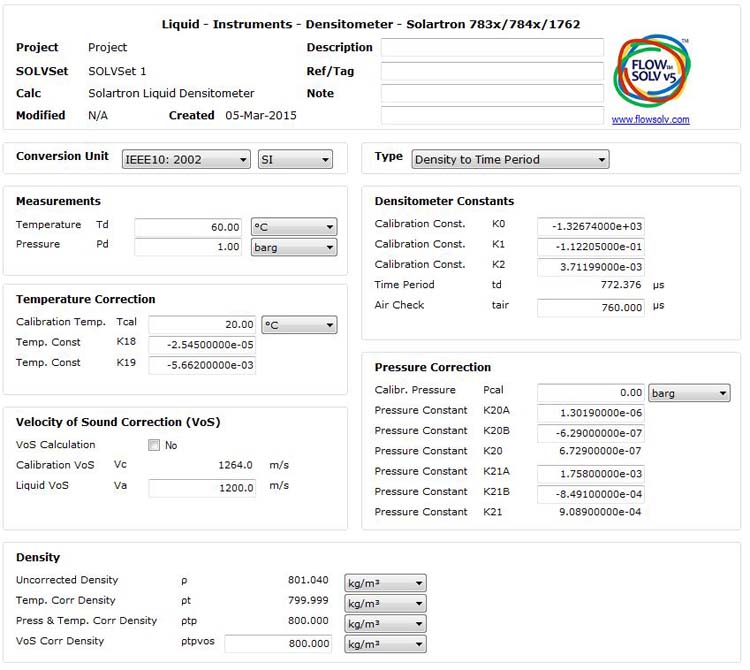Click the Temp. Corr Density value 799.999
The image size is (750, 670).
pyautogui.click(x=308, y=600)
